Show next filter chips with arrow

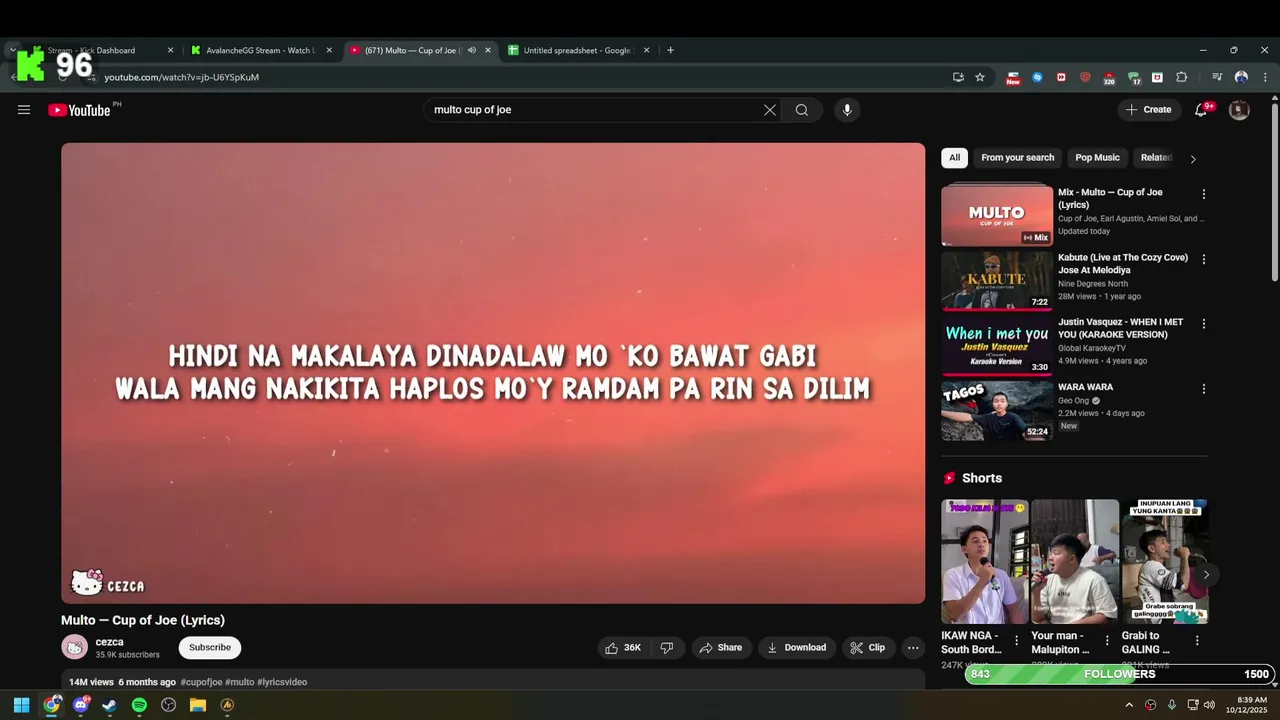click(1192, 158)
